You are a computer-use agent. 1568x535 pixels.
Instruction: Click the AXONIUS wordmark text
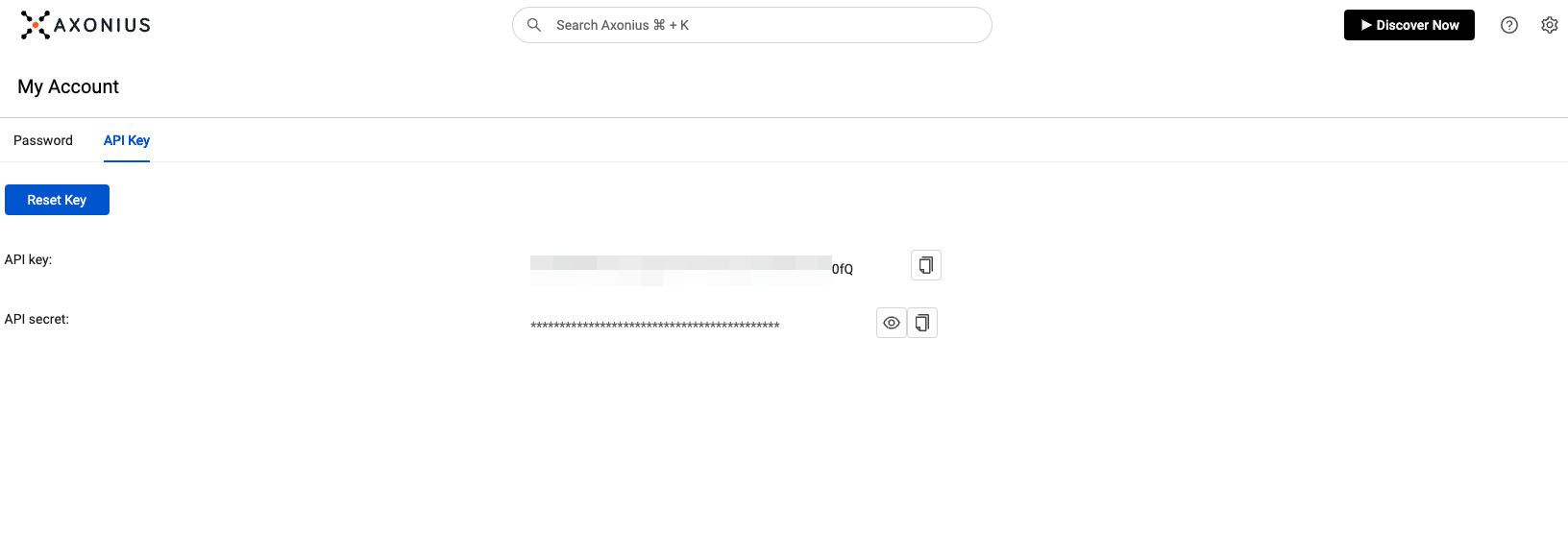click(x=103, y=25)
